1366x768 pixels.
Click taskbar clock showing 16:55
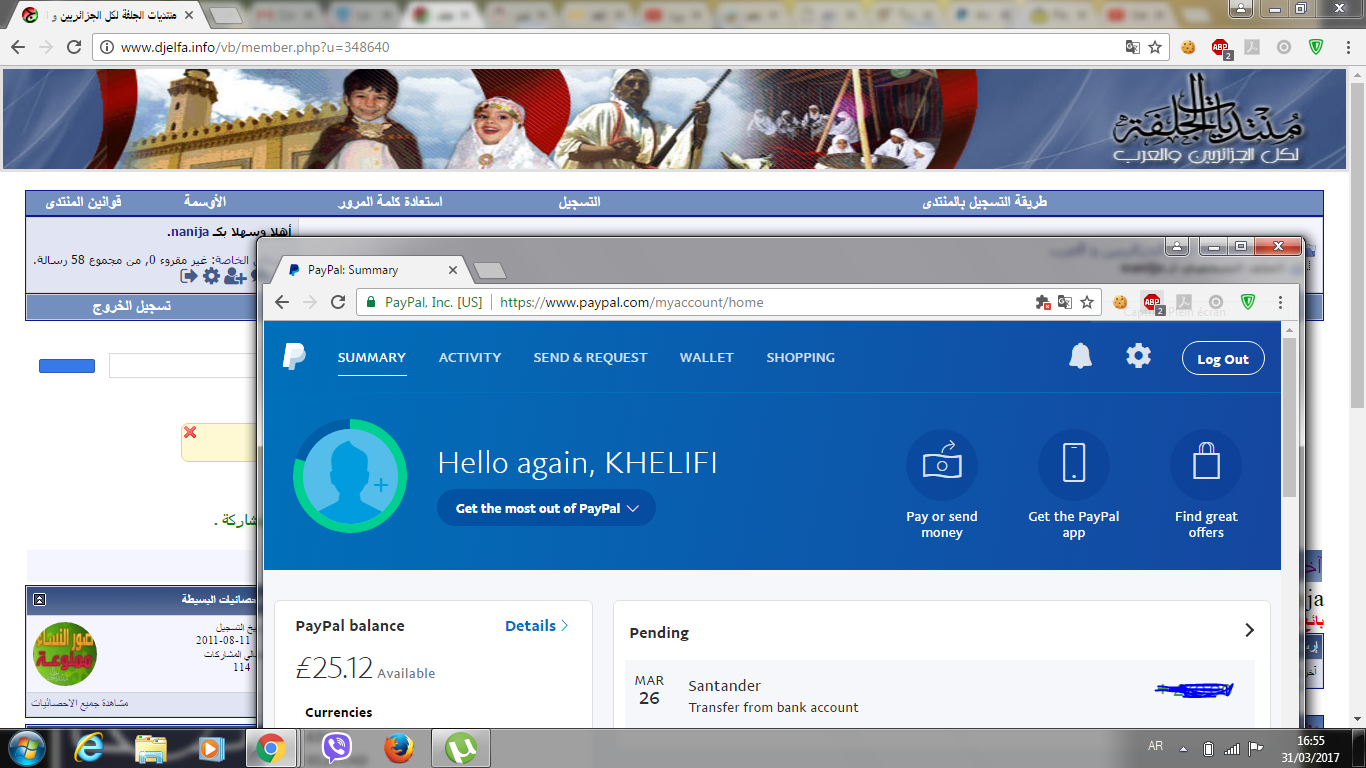1310,741
